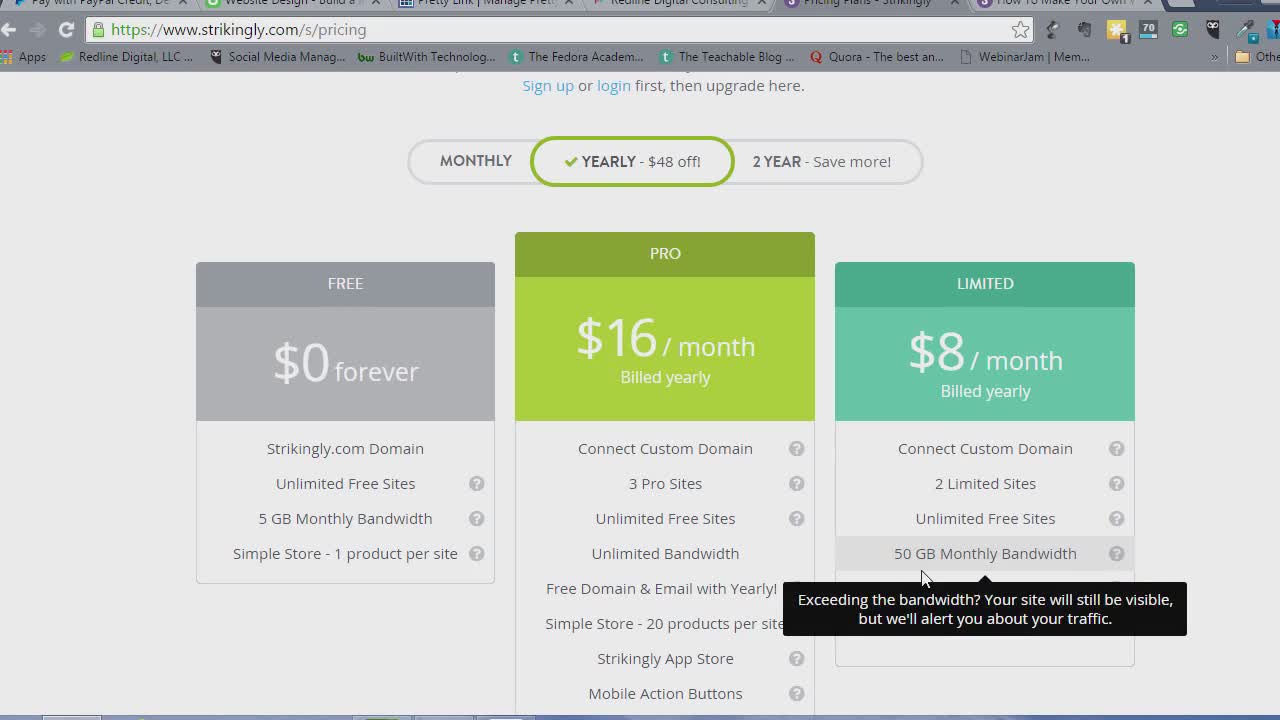Image resolution: width=1280 pixels, height=720 pixels.
Task: Open the Other bookmarks folder
Action: pyautogui.click(x=1257, y=57)
